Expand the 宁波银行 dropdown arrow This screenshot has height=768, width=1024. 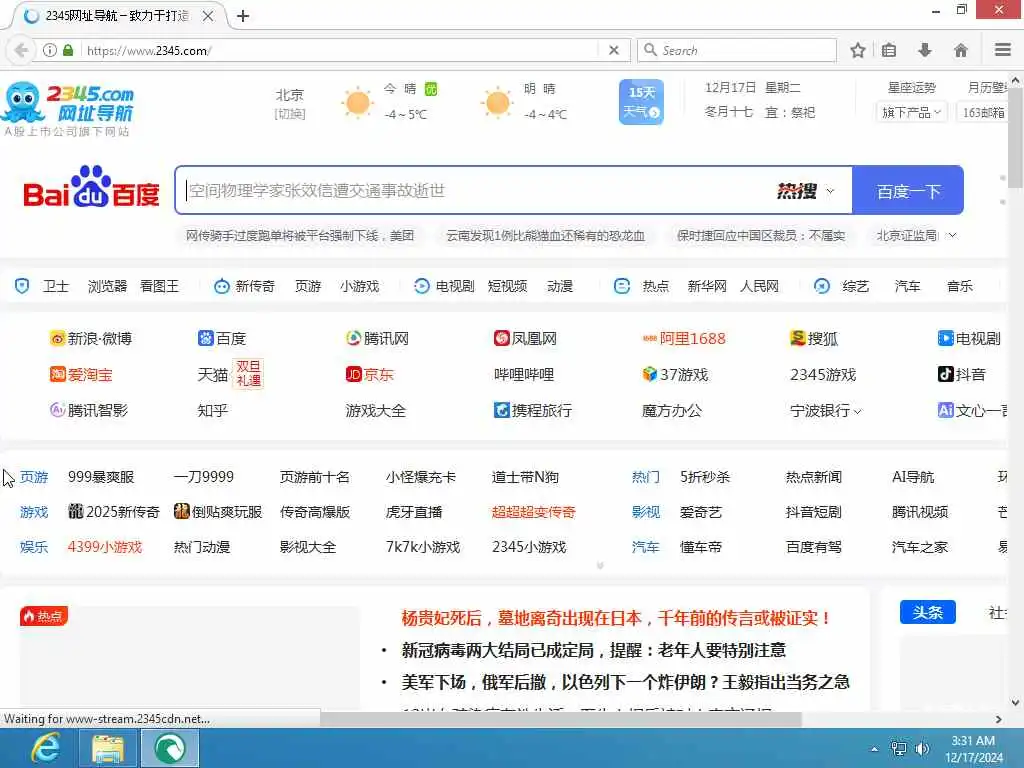click(x=857, y=411)
